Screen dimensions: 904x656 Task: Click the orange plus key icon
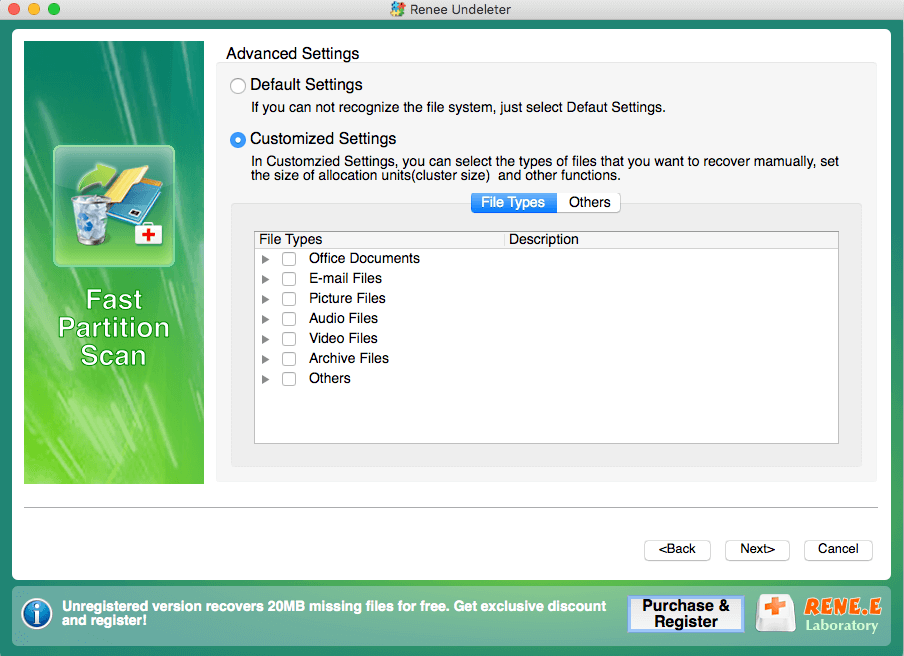pos(775,613)
